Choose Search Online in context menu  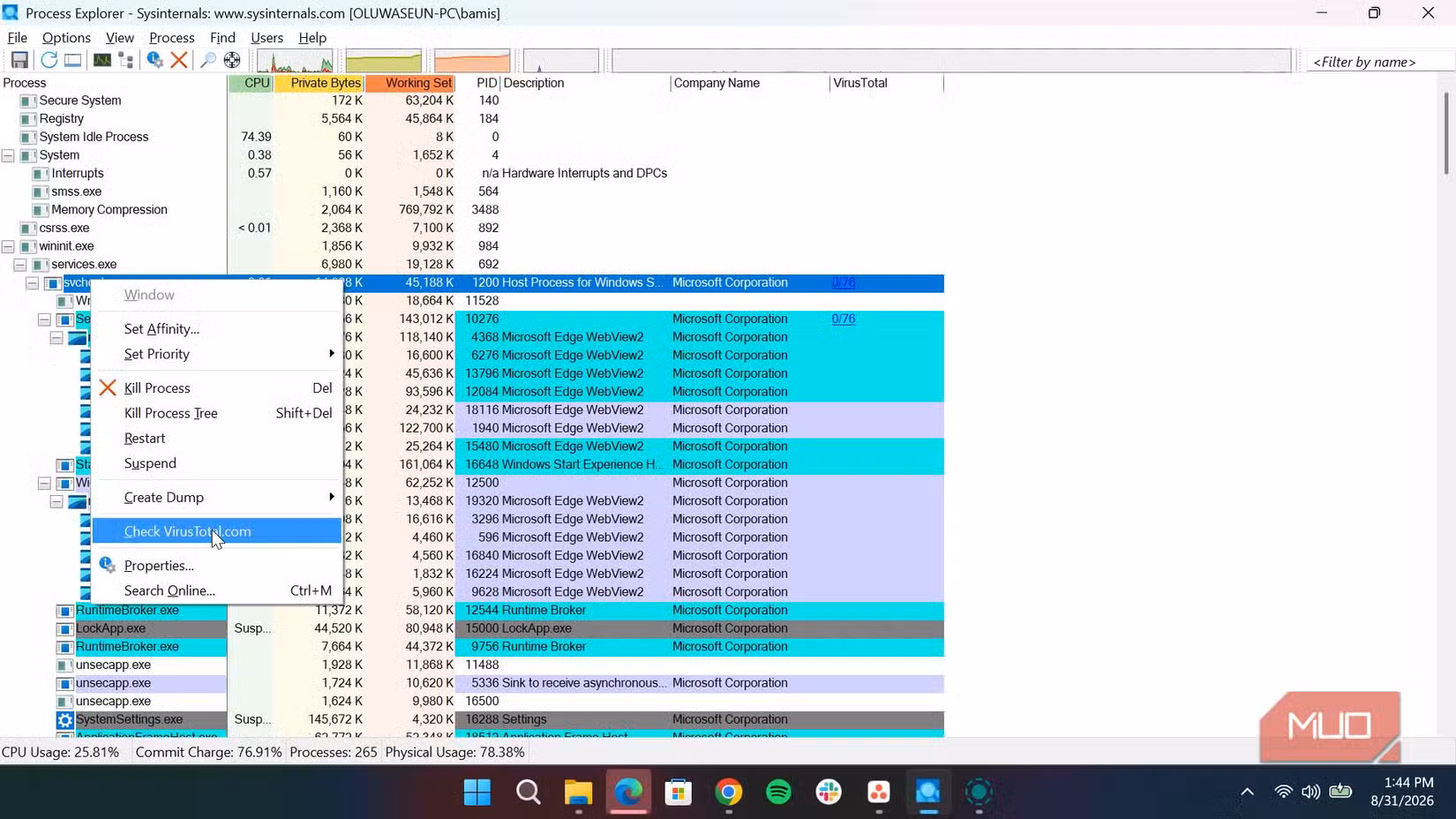point(217,590)
